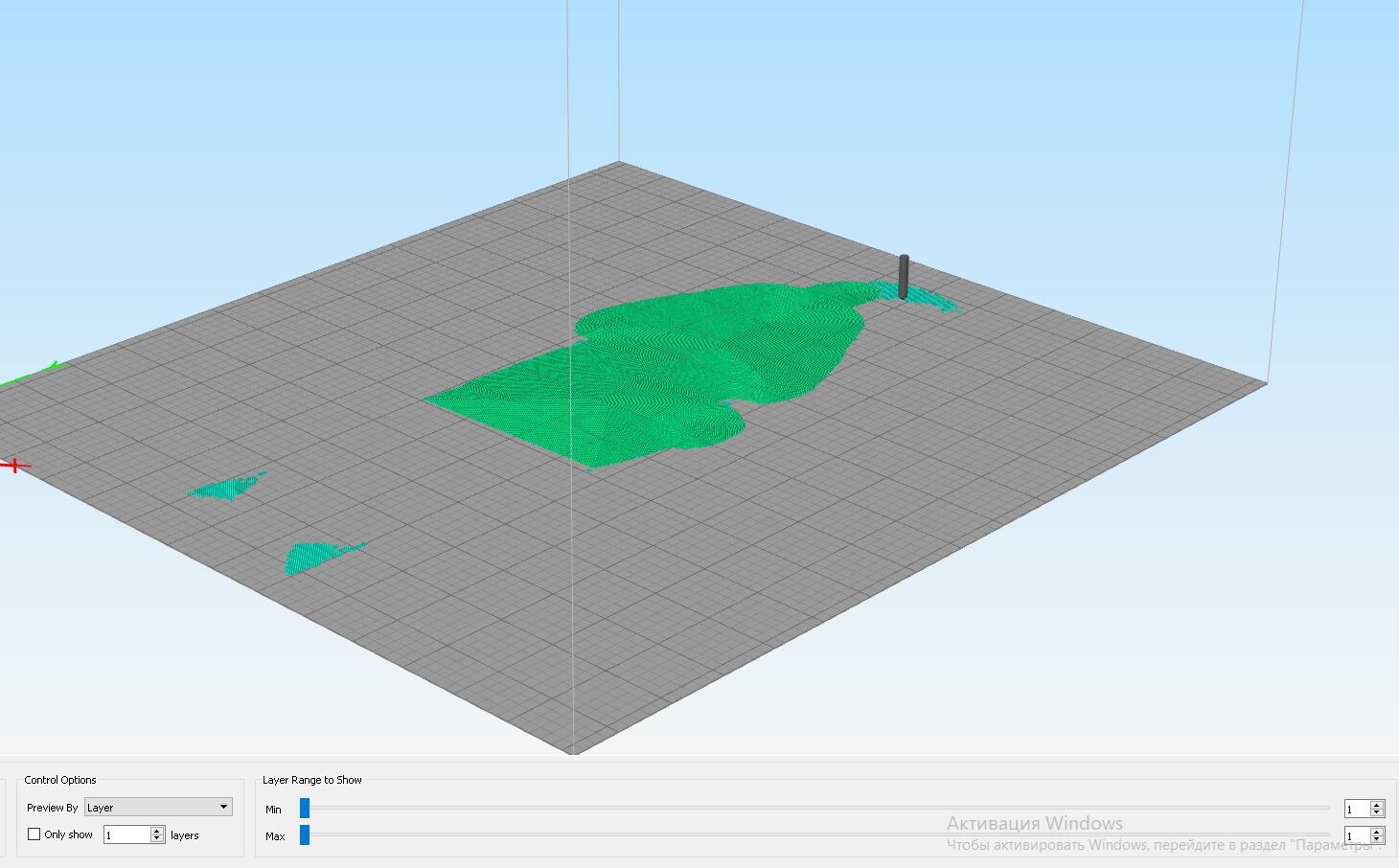
Task: Select the teal patch nearest the red axis marker
Action: click(x=226, y=487)
